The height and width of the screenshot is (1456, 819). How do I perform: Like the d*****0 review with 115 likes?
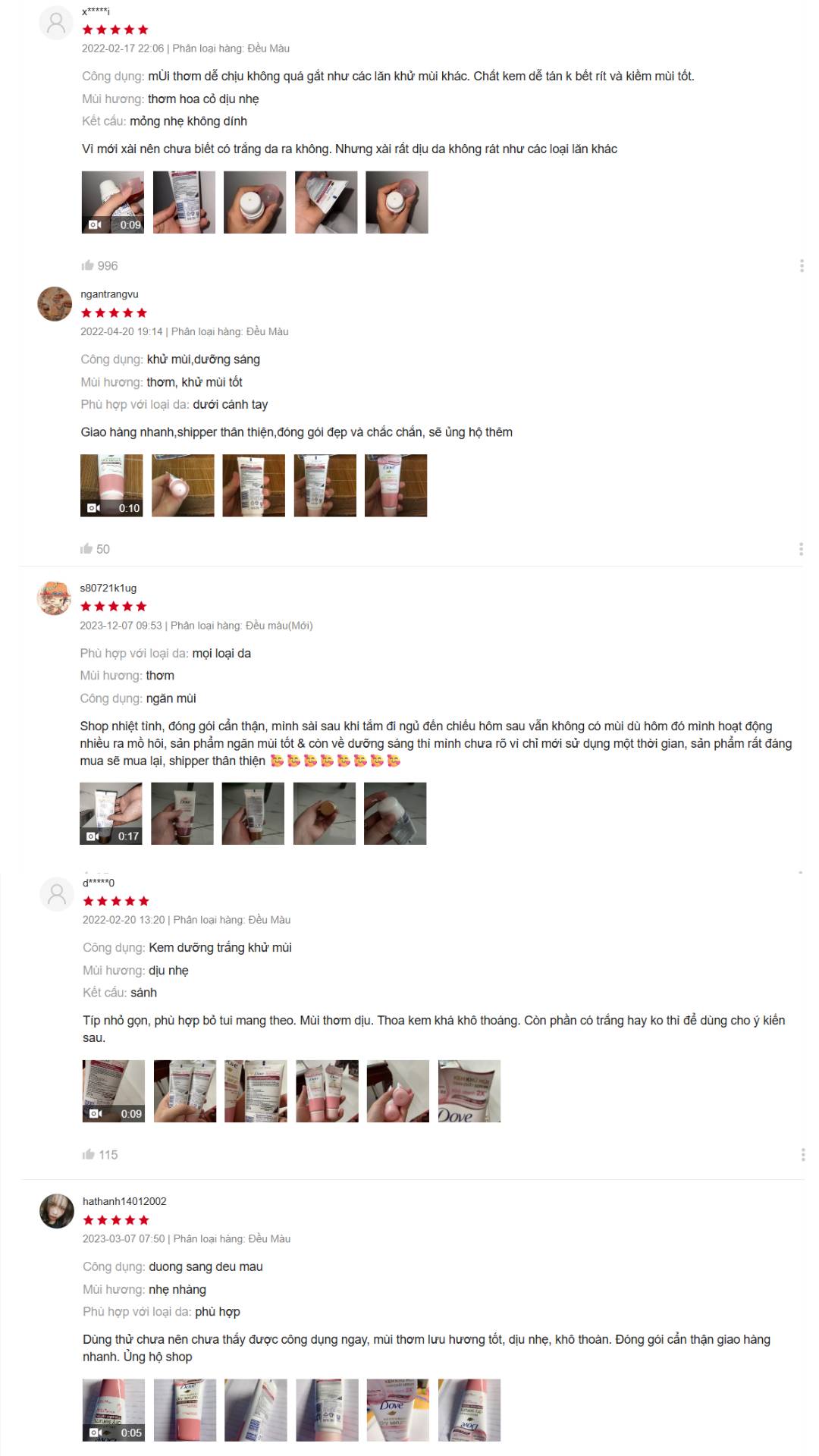point(89,1154)
